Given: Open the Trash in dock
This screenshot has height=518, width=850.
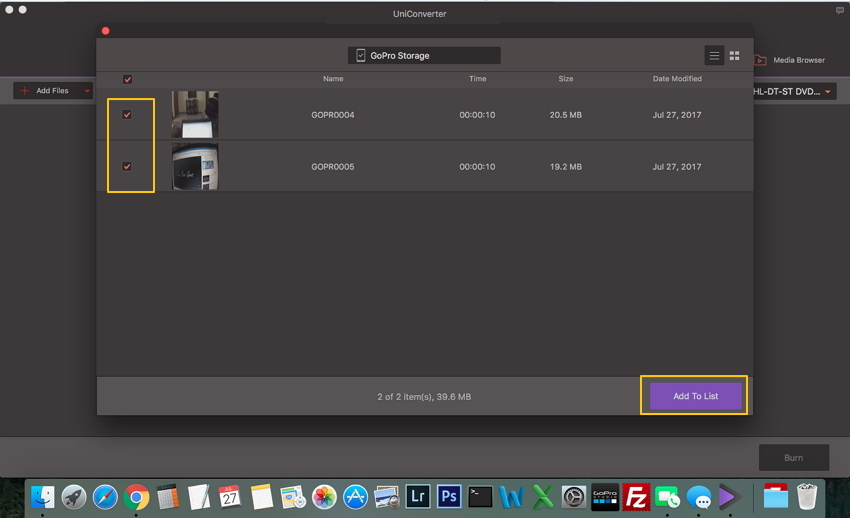Looking at the screenshot, I should click(x=807, y=497).
